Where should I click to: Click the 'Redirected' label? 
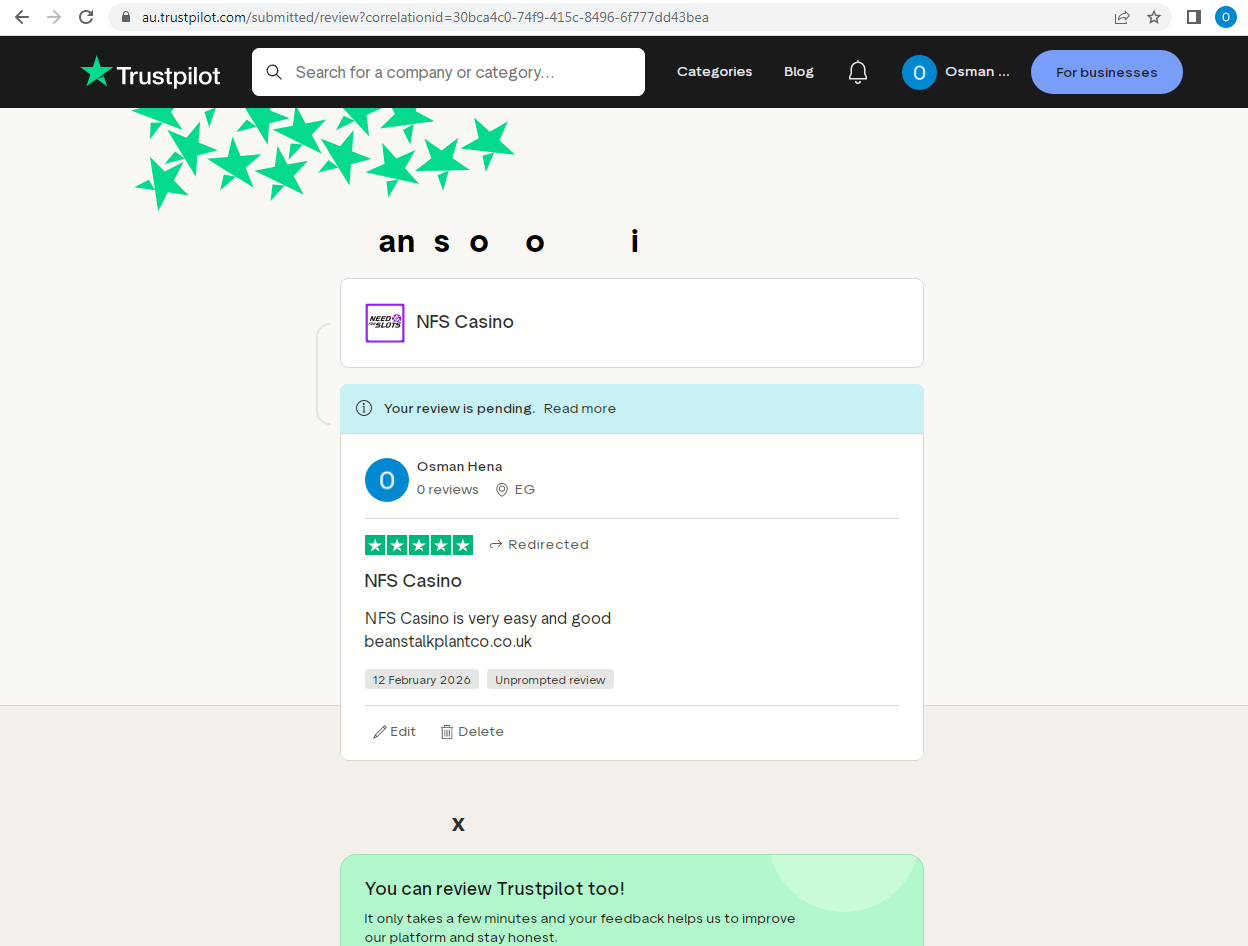548,545
